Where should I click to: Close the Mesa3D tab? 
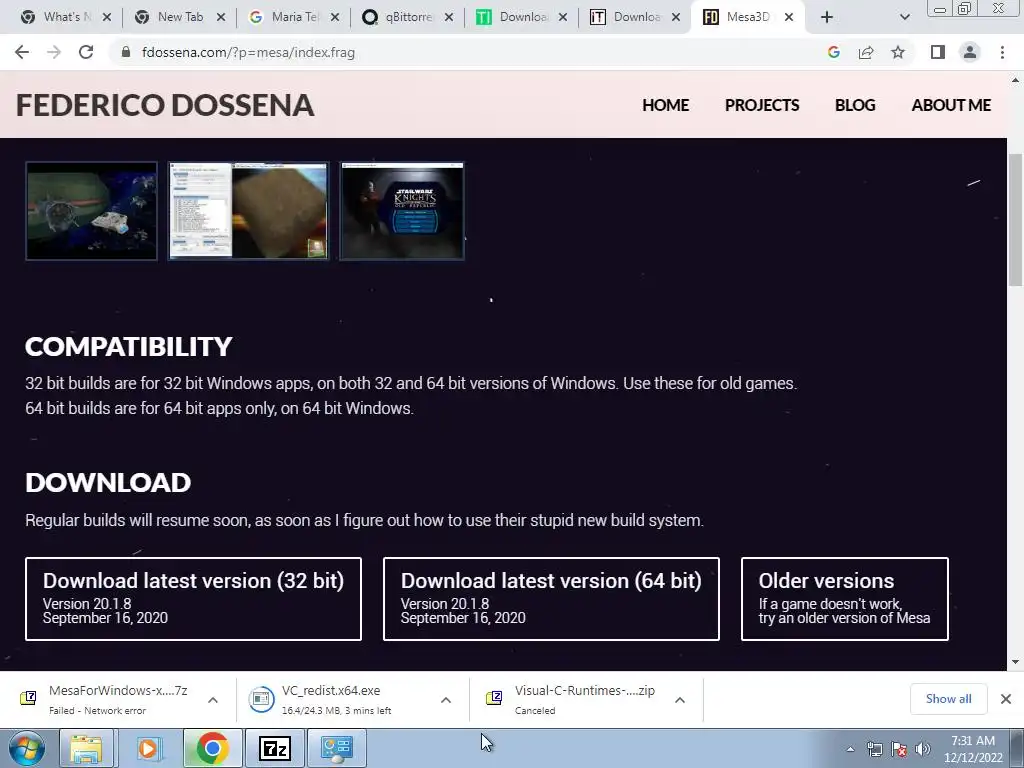coord(789,17)
